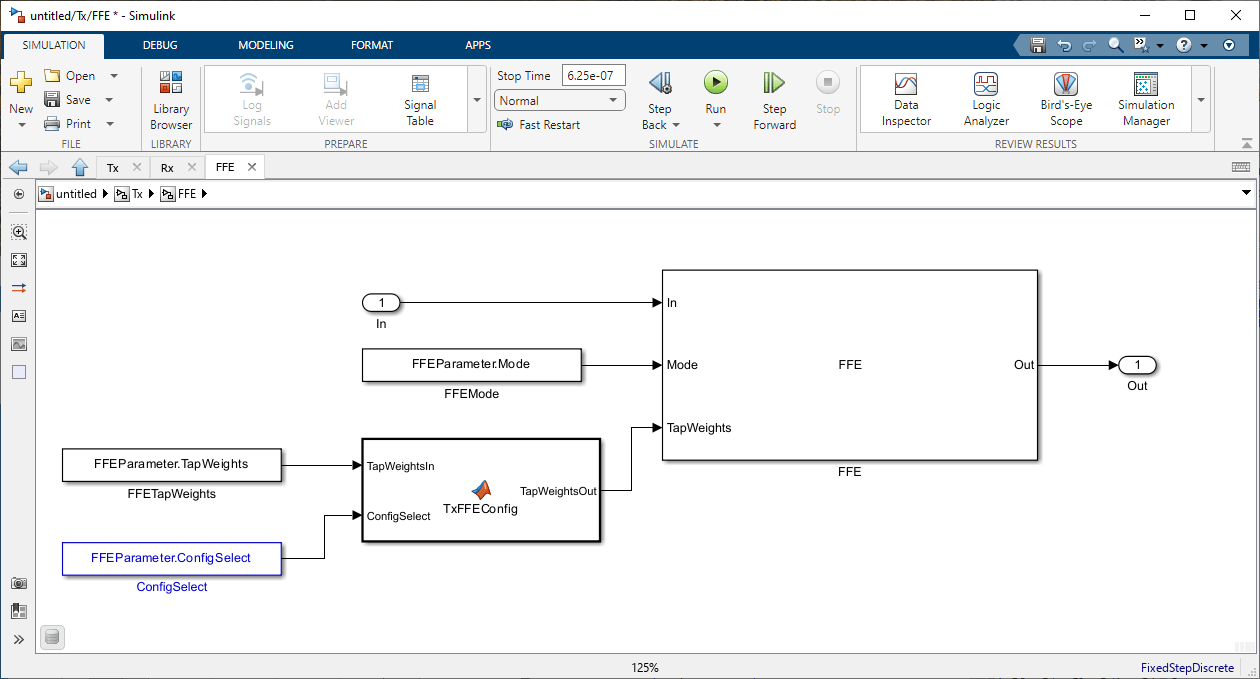This screenshot has height=679, width=1260.
Task: Navigate back with the left arrow
Action: [18, 167]
